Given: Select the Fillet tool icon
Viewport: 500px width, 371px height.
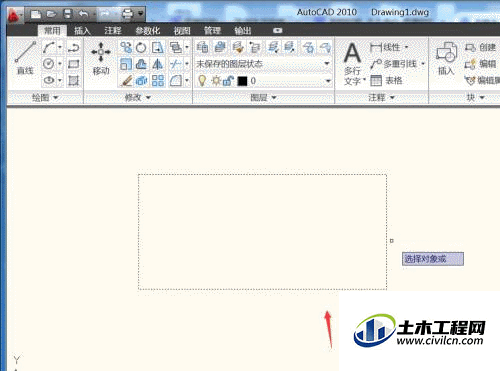Looking at the screenshot, I should click(x=175, y=80).
